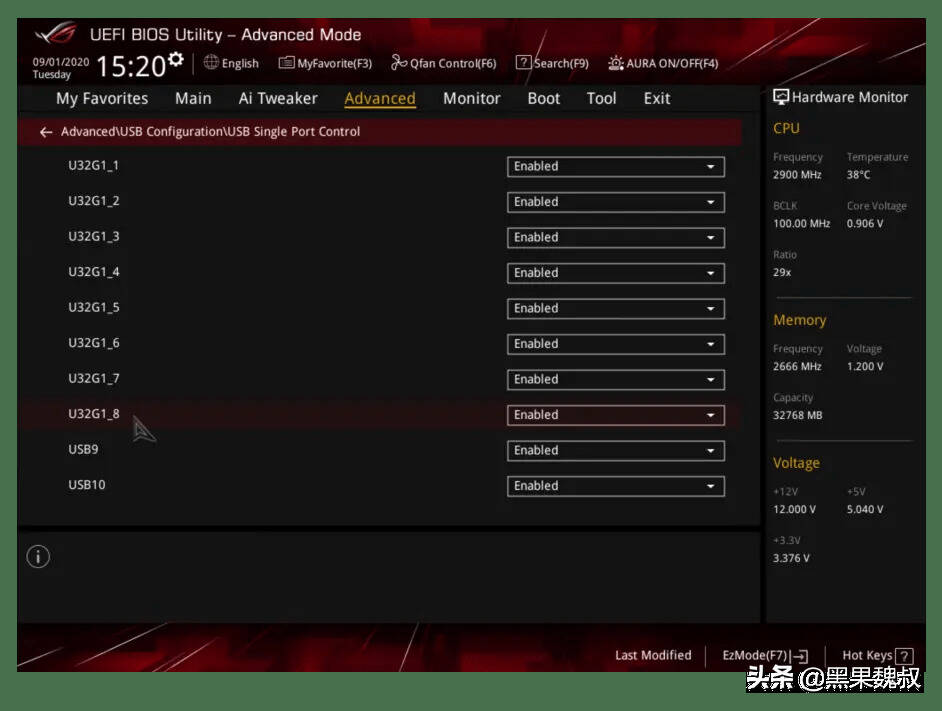Screen dimensions: 942x711
Task: Switch to EzMode(F7)
Action: click(x=765, y=656)
